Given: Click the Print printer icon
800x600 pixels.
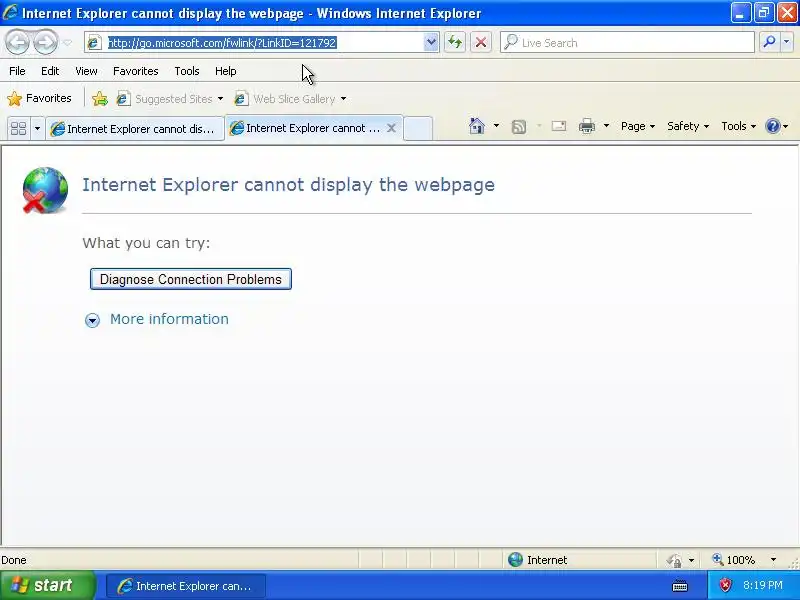Looking at the screenshot, I should pos(587,126).
